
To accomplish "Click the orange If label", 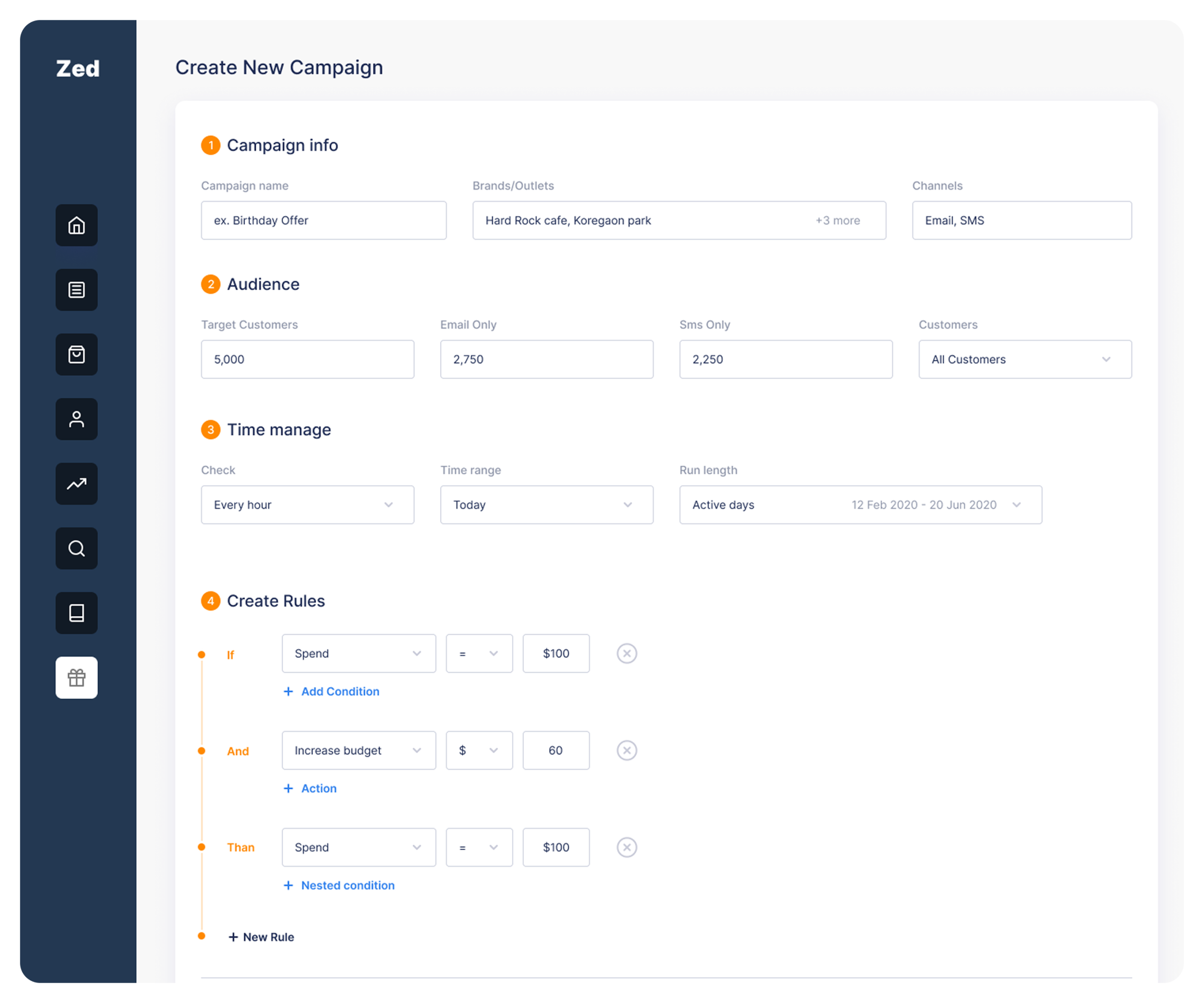I will [x=230, y=655].
